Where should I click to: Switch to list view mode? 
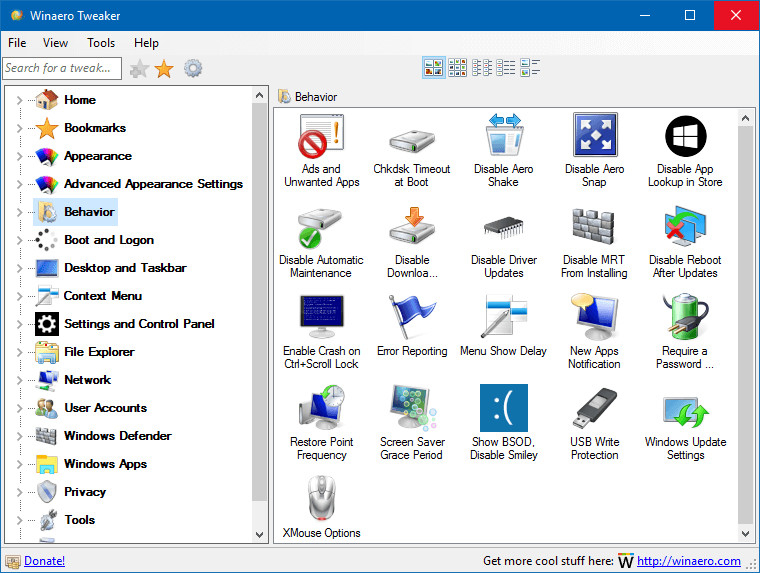[x=506, y=68]
